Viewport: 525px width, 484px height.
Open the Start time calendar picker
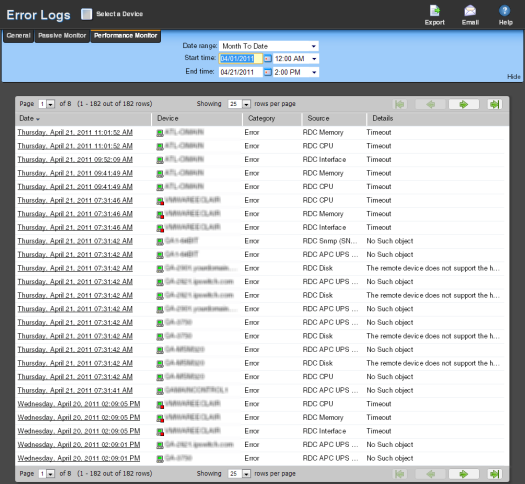pos(267,59)
